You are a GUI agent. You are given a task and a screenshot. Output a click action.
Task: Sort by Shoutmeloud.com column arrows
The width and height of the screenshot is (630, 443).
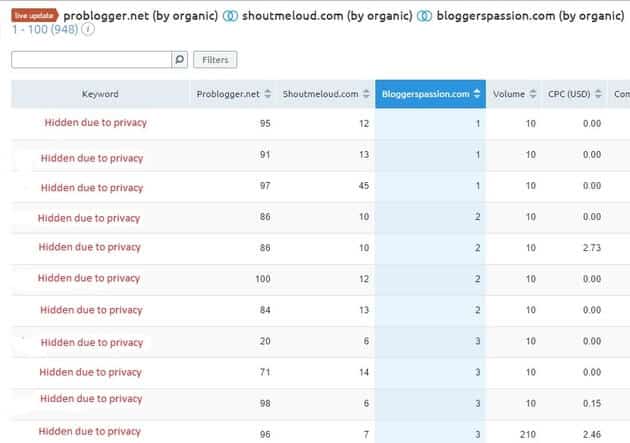(366, 94)
